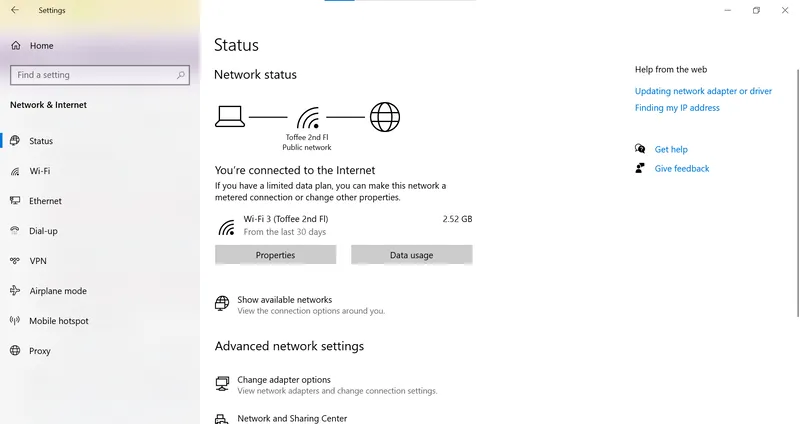Click the Give feedback link

tap(682, 169)
